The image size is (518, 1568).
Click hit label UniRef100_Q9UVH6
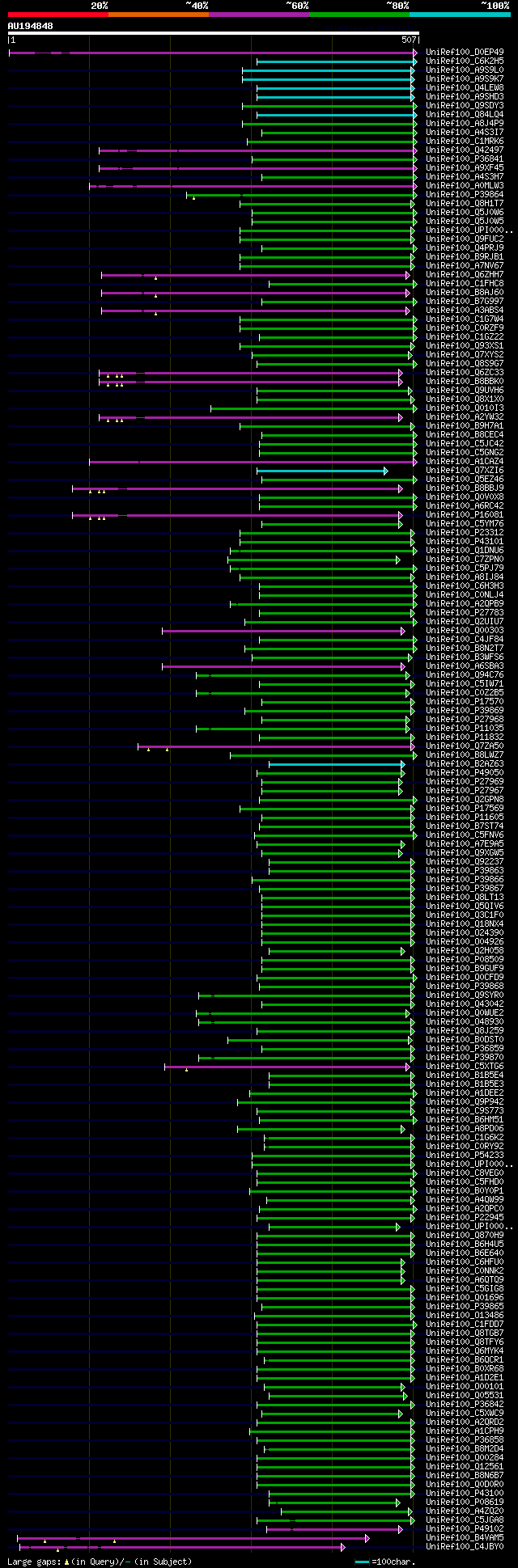[x=465, y=390]
